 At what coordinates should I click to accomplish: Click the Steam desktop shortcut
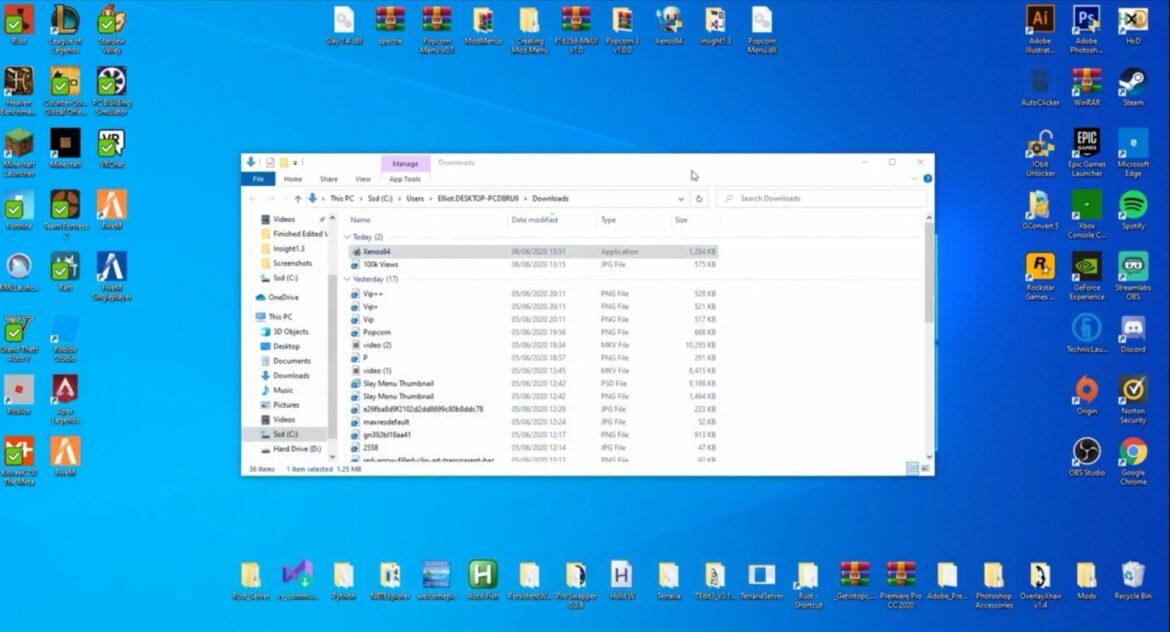click(1132, 82)
